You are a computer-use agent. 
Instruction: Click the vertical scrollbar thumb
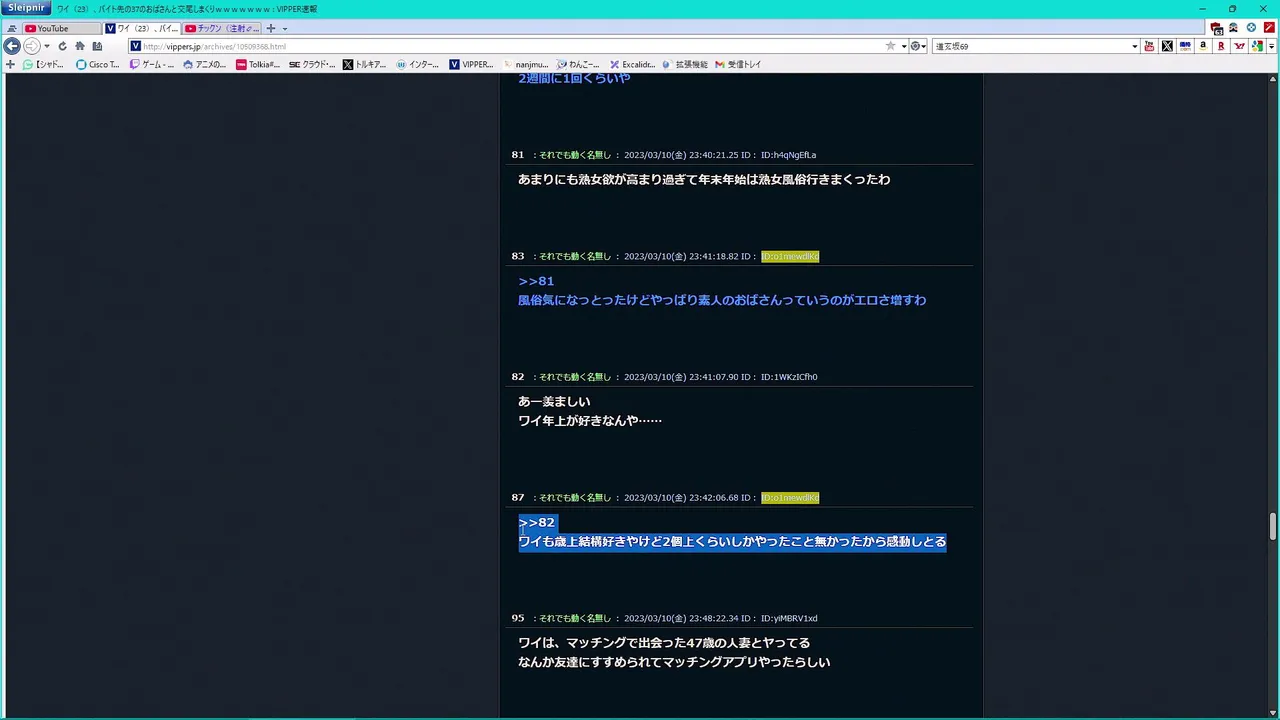click(x=1273, y=526)
